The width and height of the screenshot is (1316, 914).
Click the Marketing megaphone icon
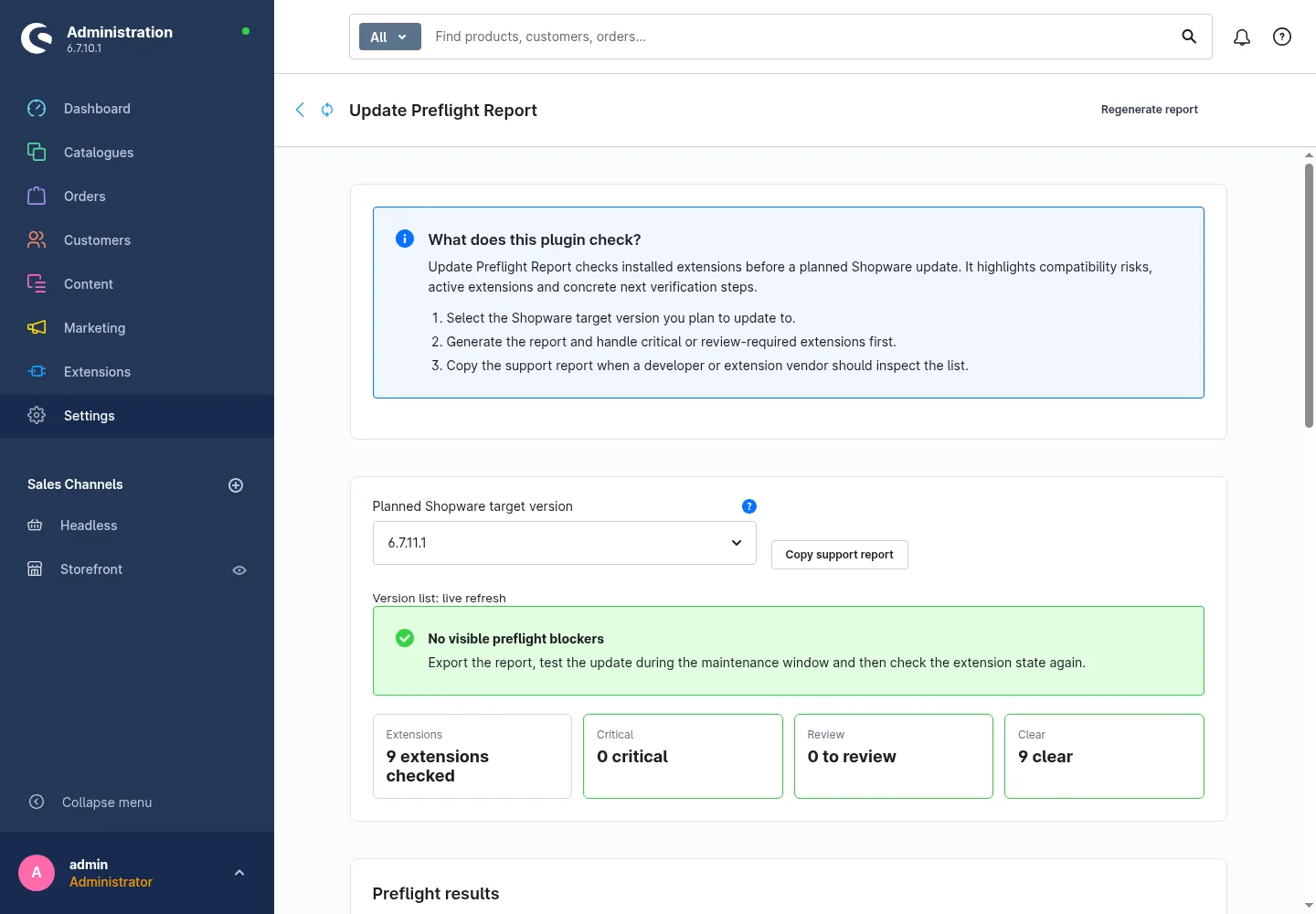[37, 327]
